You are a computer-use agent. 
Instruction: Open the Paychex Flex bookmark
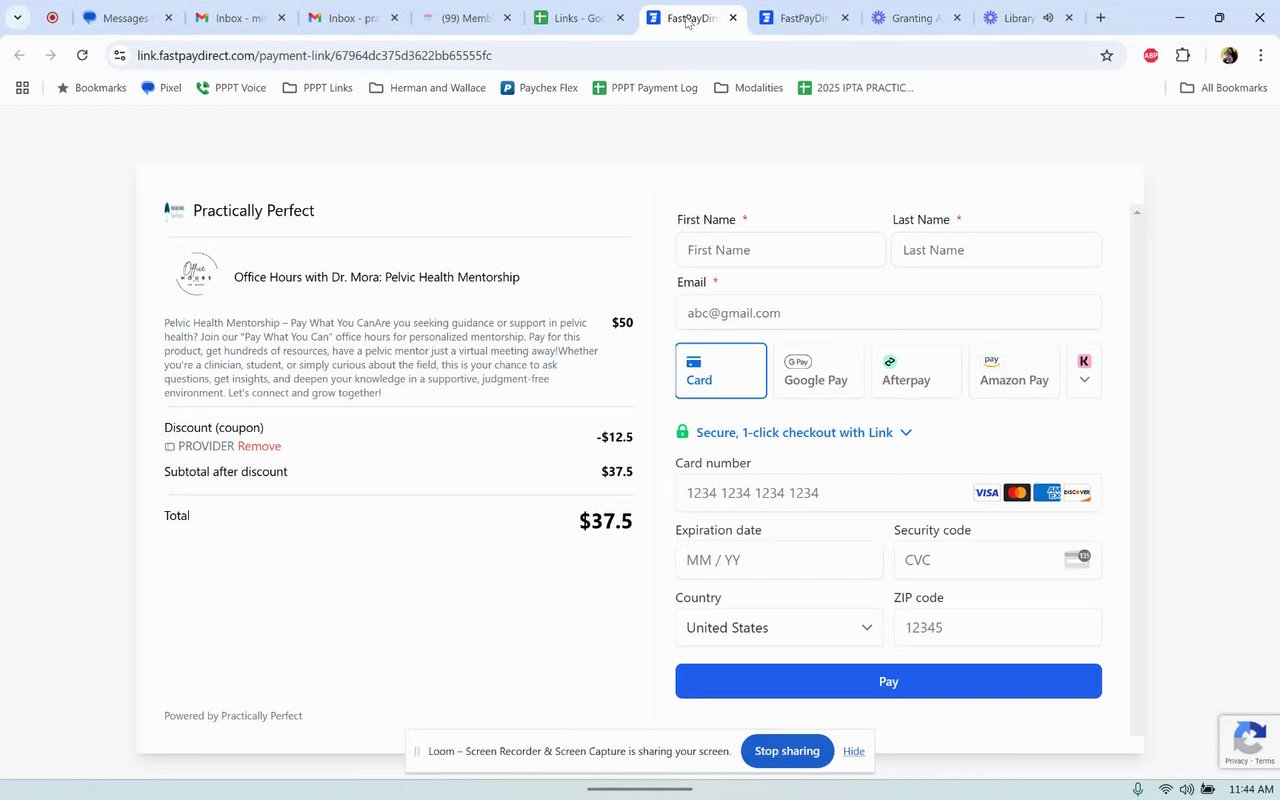(x=539, y=88)
